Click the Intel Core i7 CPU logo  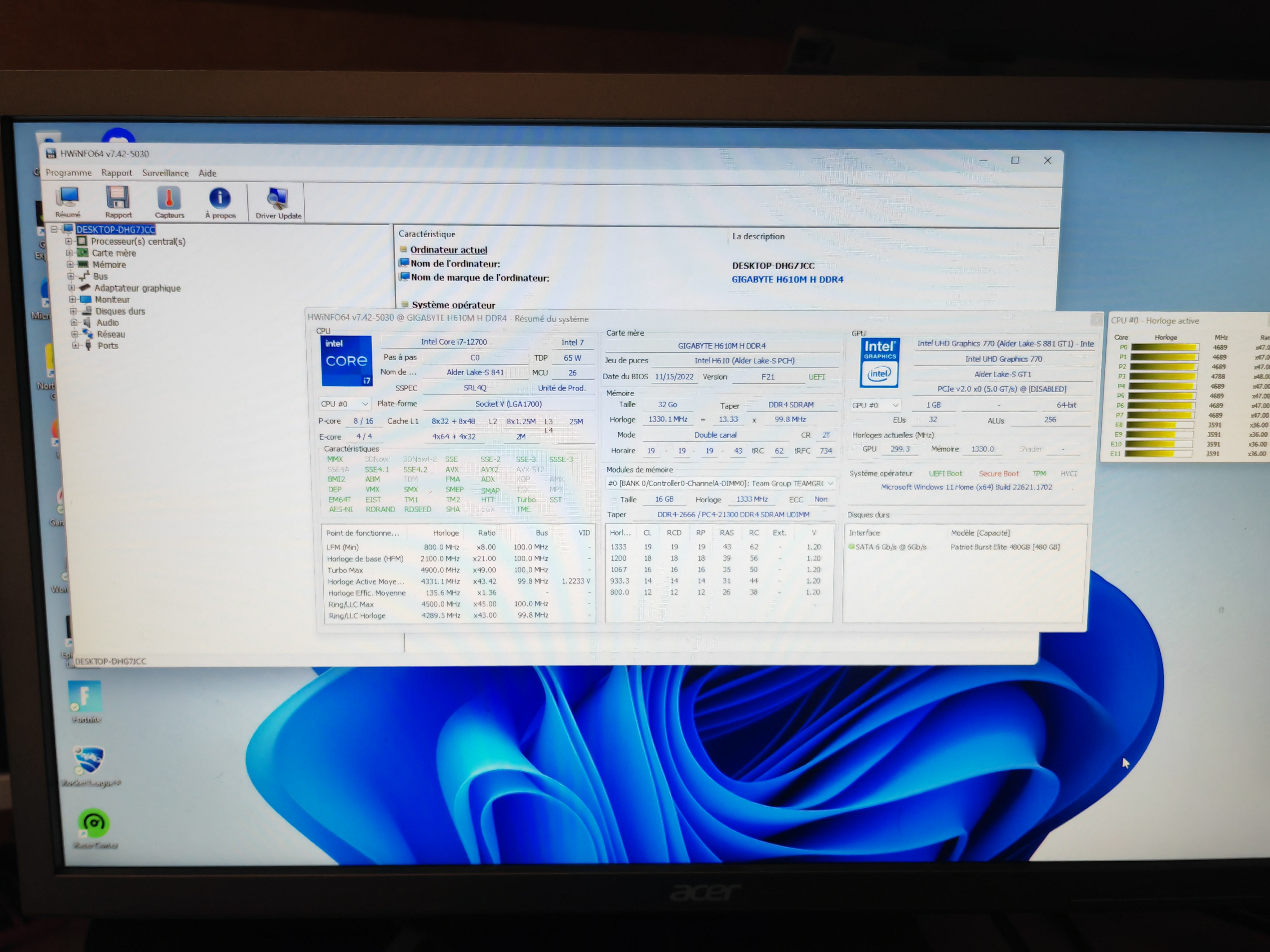tap(346, 361)
